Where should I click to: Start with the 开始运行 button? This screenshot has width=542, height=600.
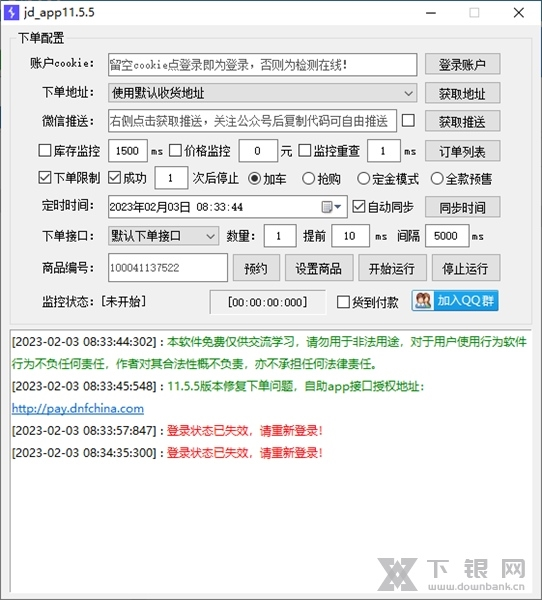392,268
